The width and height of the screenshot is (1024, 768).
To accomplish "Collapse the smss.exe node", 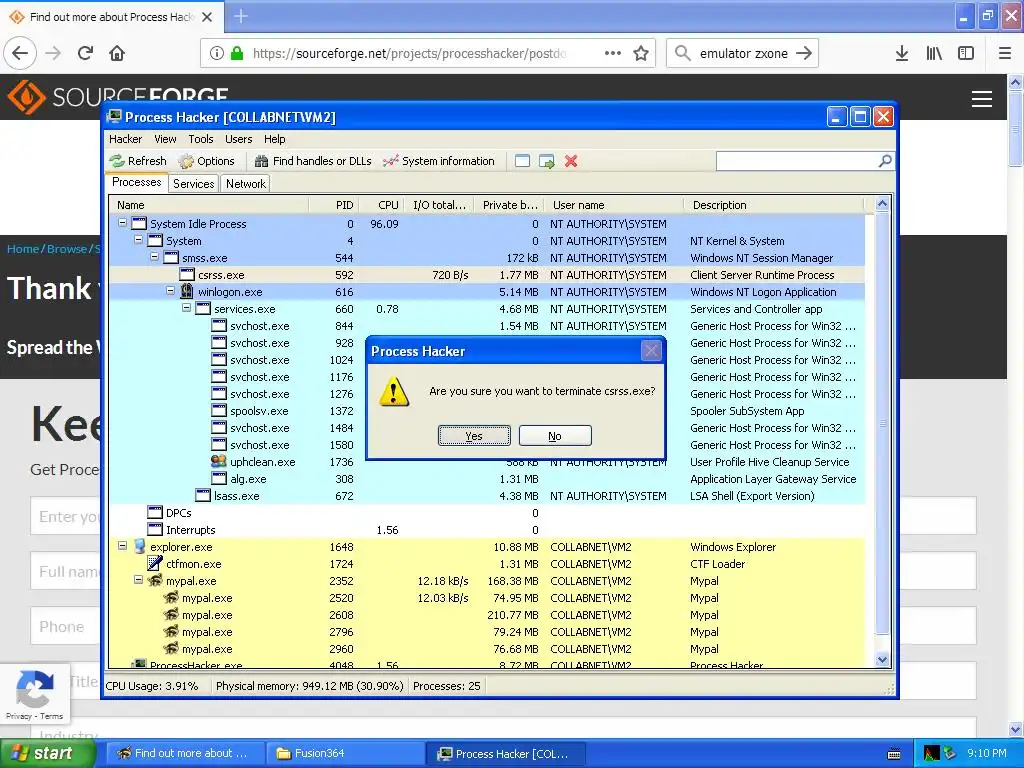I will pos(154,257).
